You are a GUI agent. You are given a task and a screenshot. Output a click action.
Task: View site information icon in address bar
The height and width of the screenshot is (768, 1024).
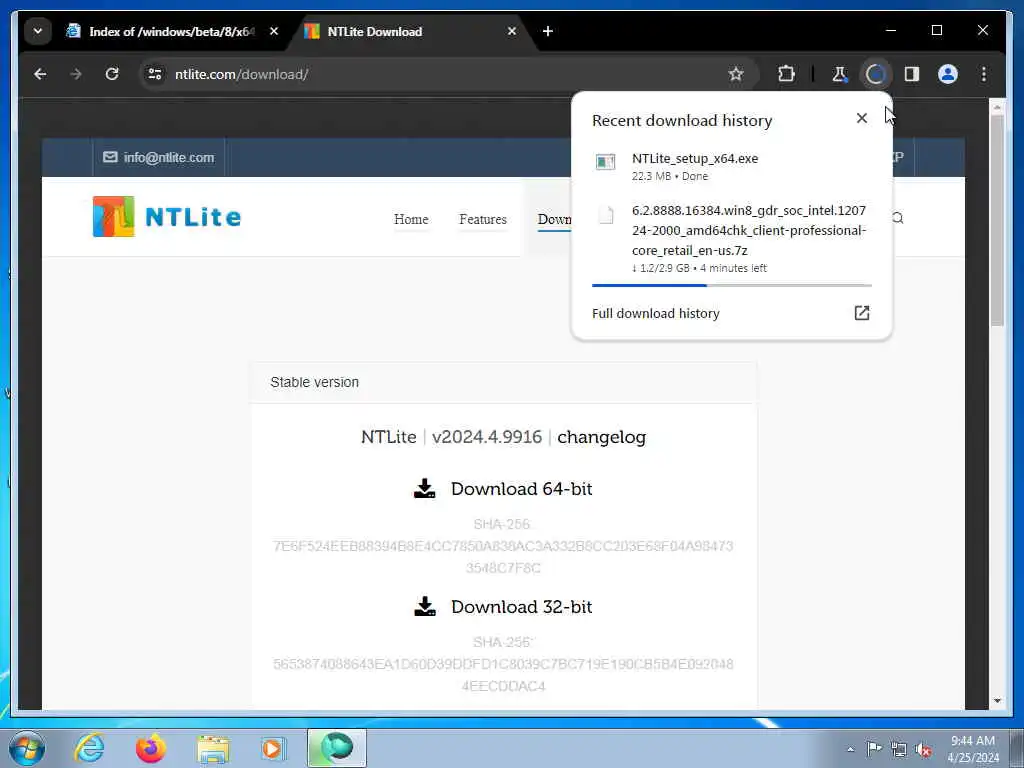(155, 74)
